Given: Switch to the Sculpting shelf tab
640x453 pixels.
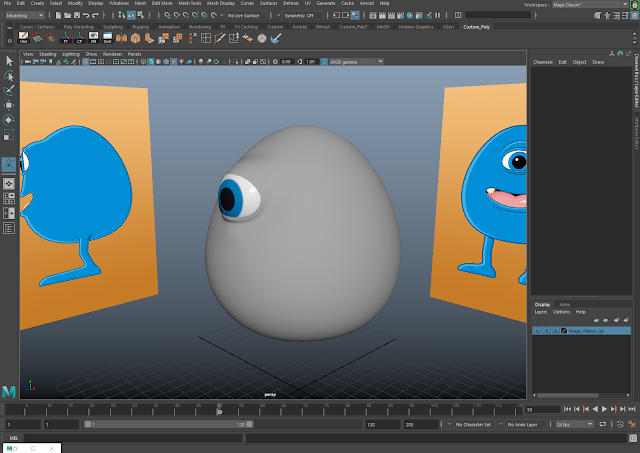Looking at the screenshot, I should click(x=113, y=27).
